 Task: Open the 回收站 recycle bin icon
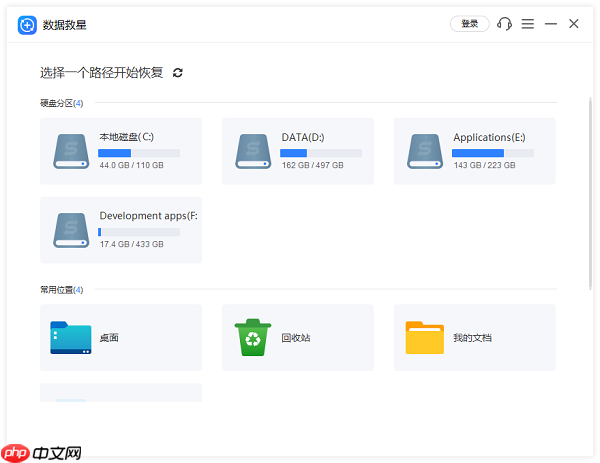click(253, 338)
